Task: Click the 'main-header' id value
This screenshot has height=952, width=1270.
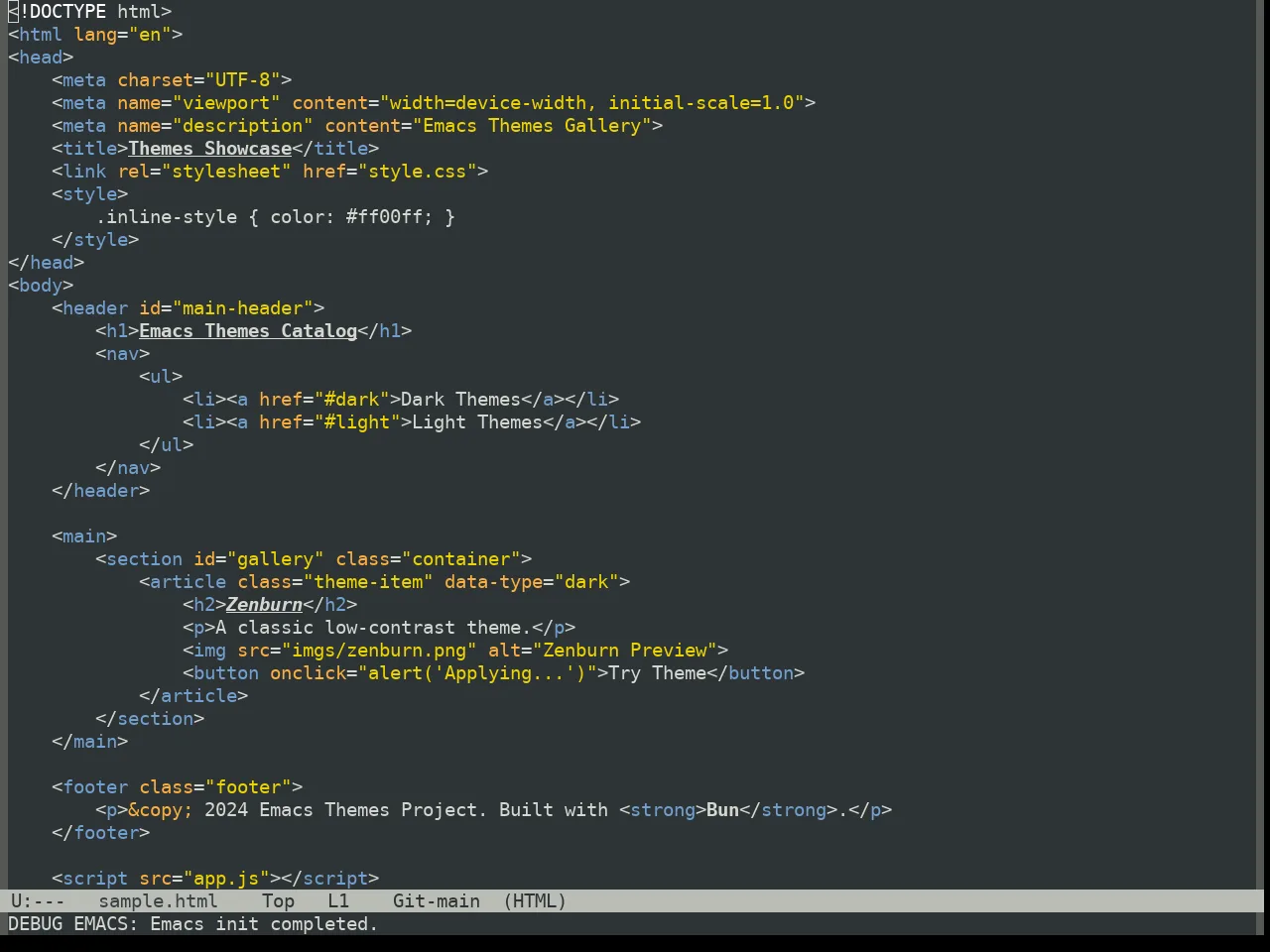Action: click(x=243, y=308)
